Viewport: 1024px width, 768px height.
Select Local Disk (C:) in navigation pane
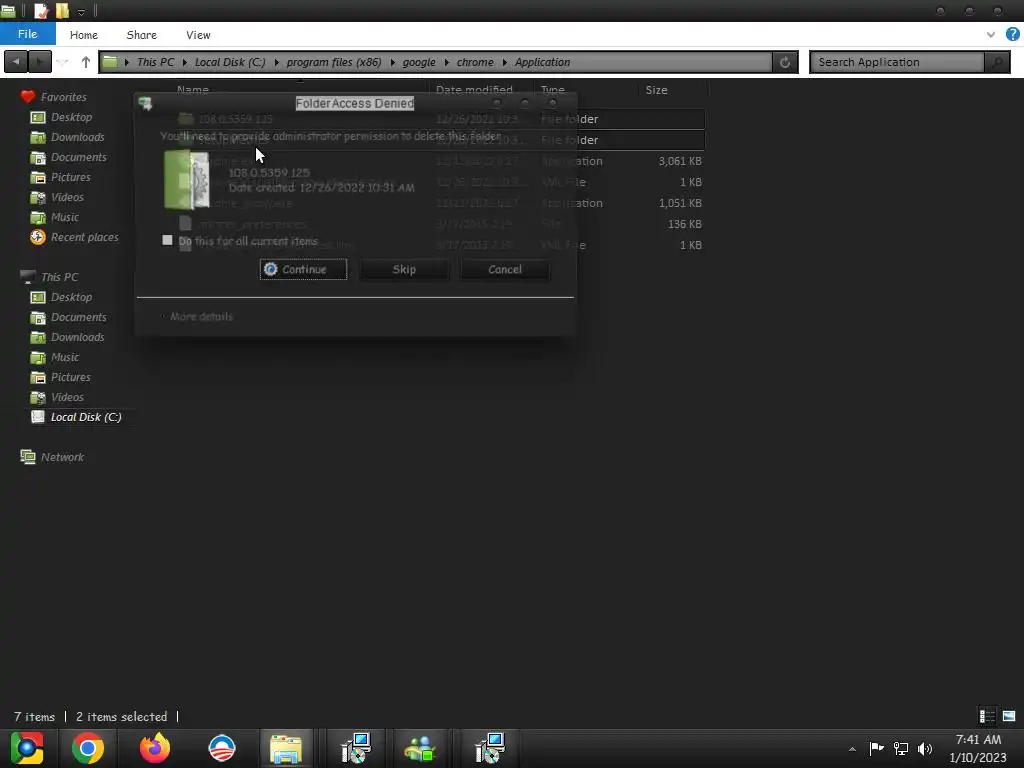[x=76, y=417]
